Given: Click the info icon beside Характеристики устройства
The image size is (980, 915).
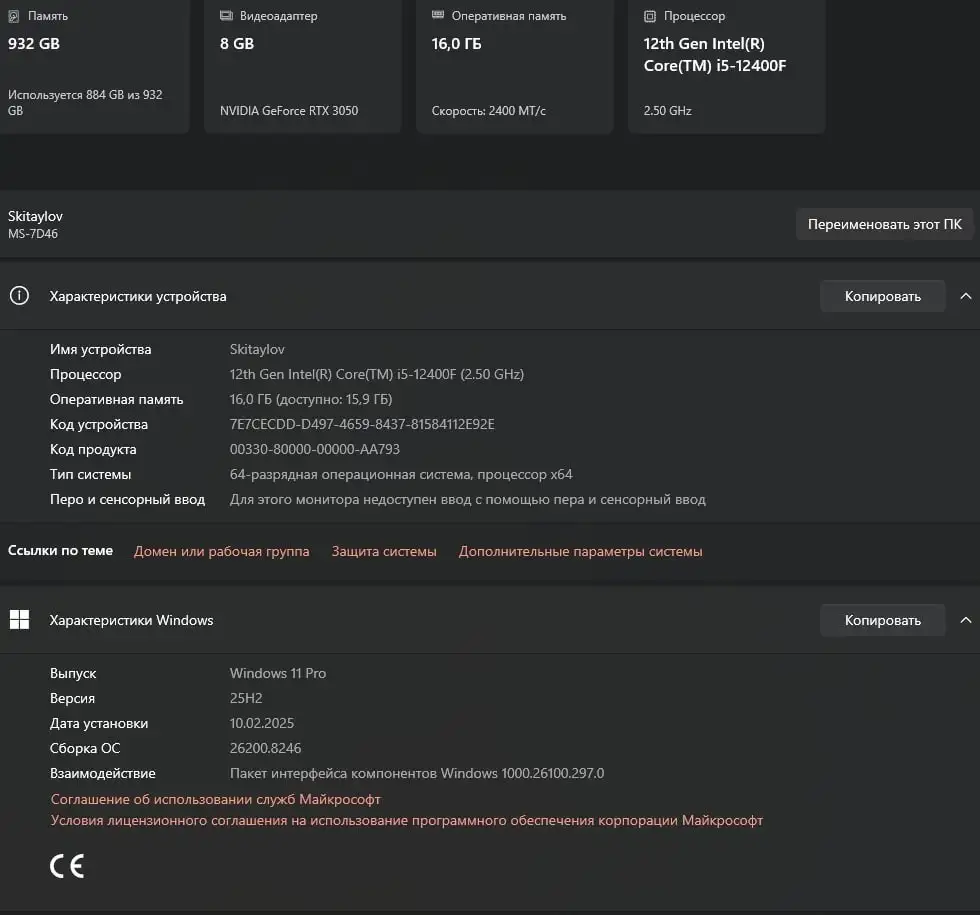Looking at the screenshot, I should 19,296.
